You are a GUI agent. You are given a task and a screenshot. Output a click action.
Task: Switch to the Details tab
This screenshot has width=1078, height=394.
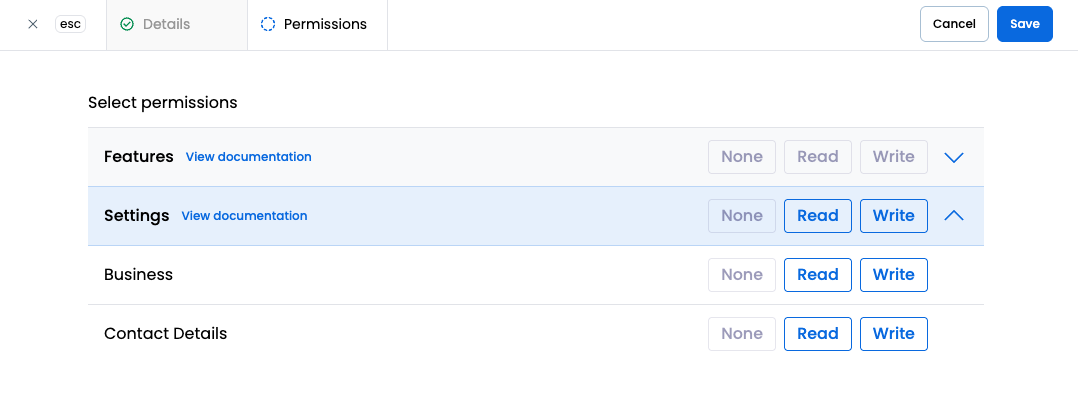point(177,25)
